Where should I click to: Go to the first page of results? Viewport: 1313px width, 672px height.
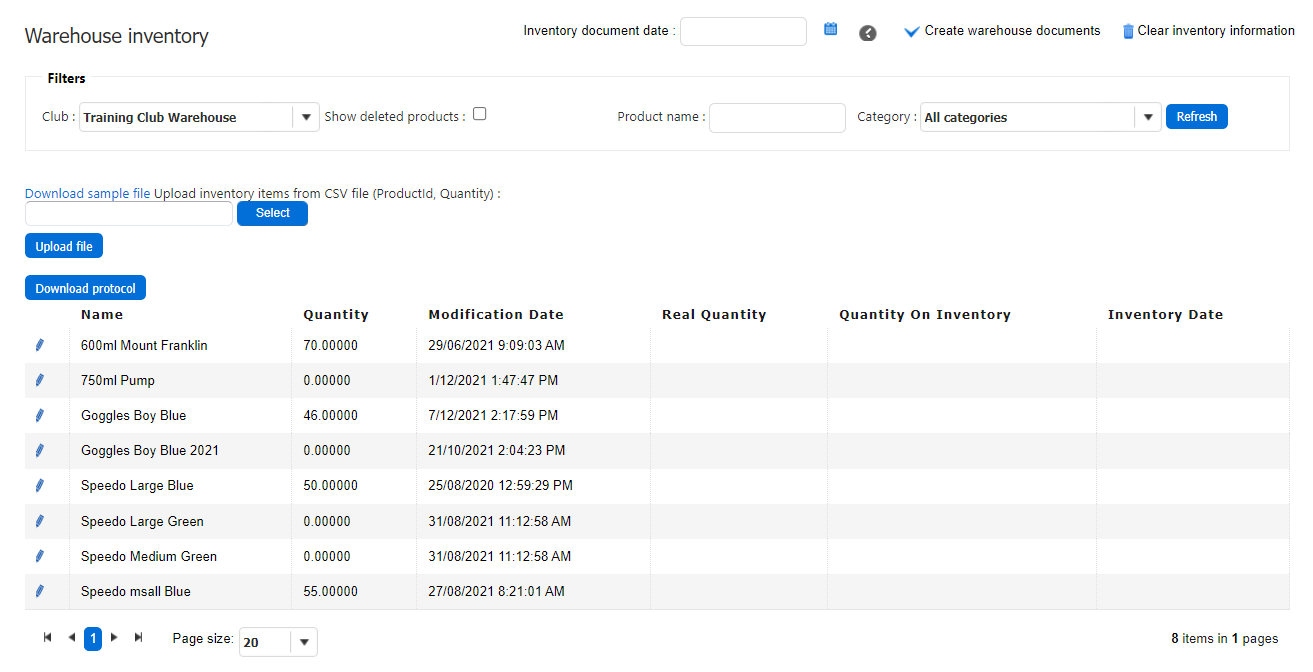click(47, 638)
